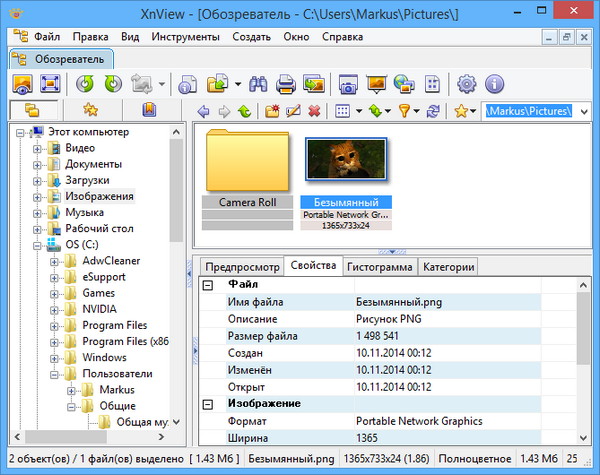Screen dimensions: 600x475
Task: Click the red X delete icon
Action: click(315, 111)
